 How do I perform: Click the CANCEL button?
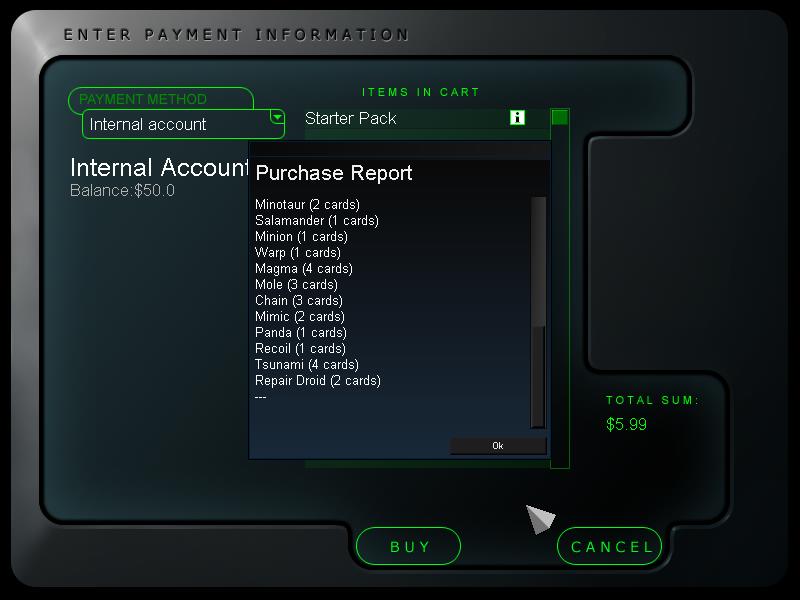609,546
